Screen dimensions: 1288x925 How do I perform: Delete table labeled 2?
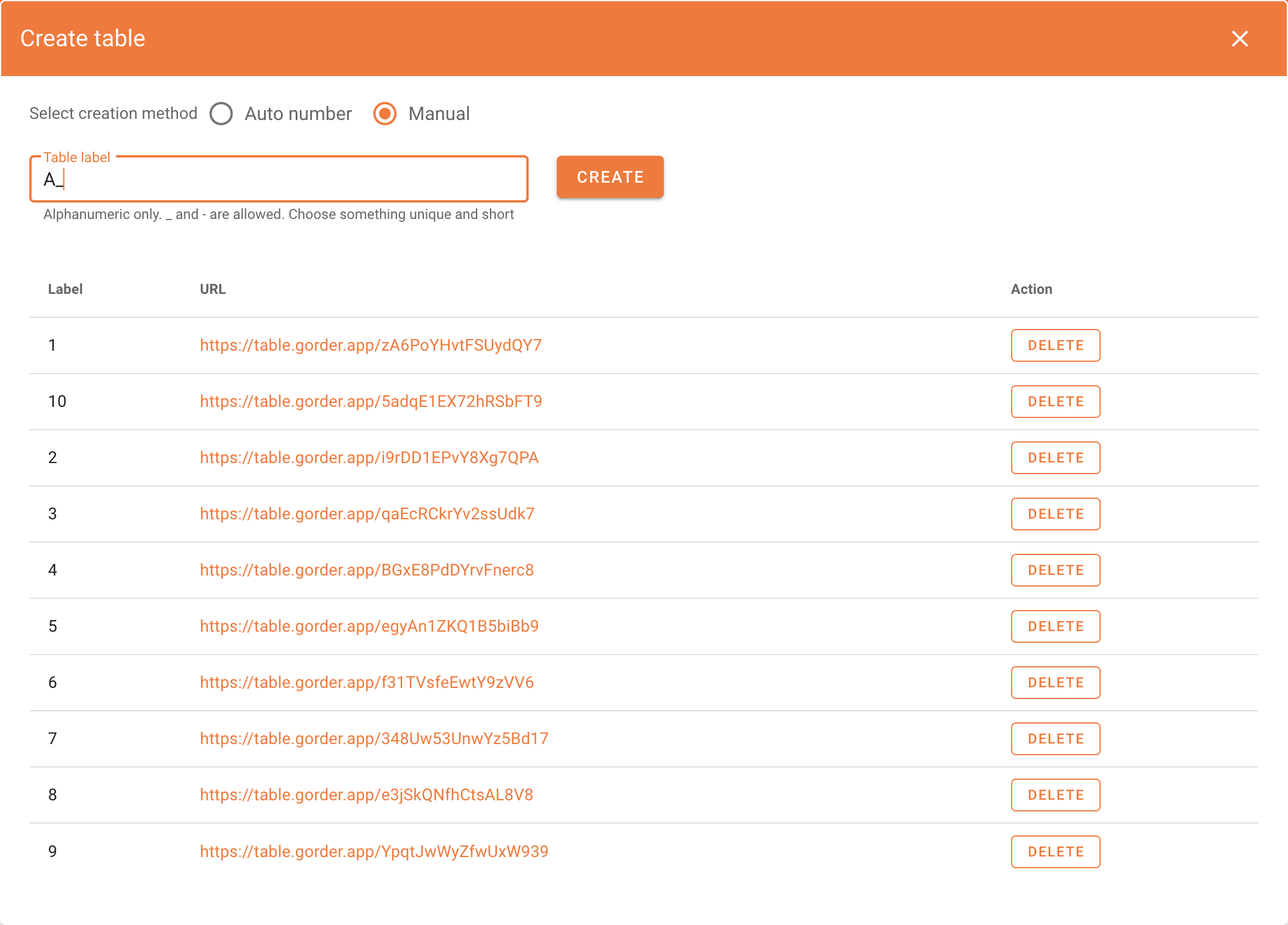(x=1056, y=458)
